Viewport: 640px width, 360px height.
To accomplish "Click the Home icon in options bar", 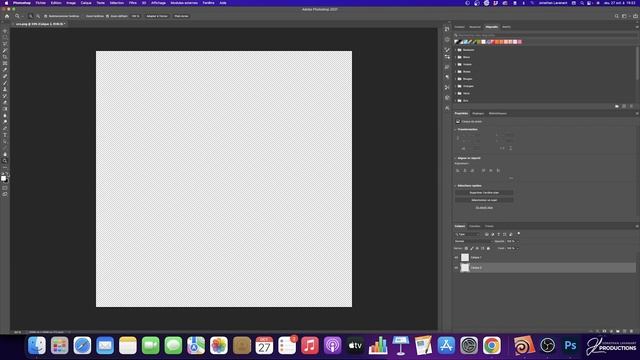I will point(7,16).
